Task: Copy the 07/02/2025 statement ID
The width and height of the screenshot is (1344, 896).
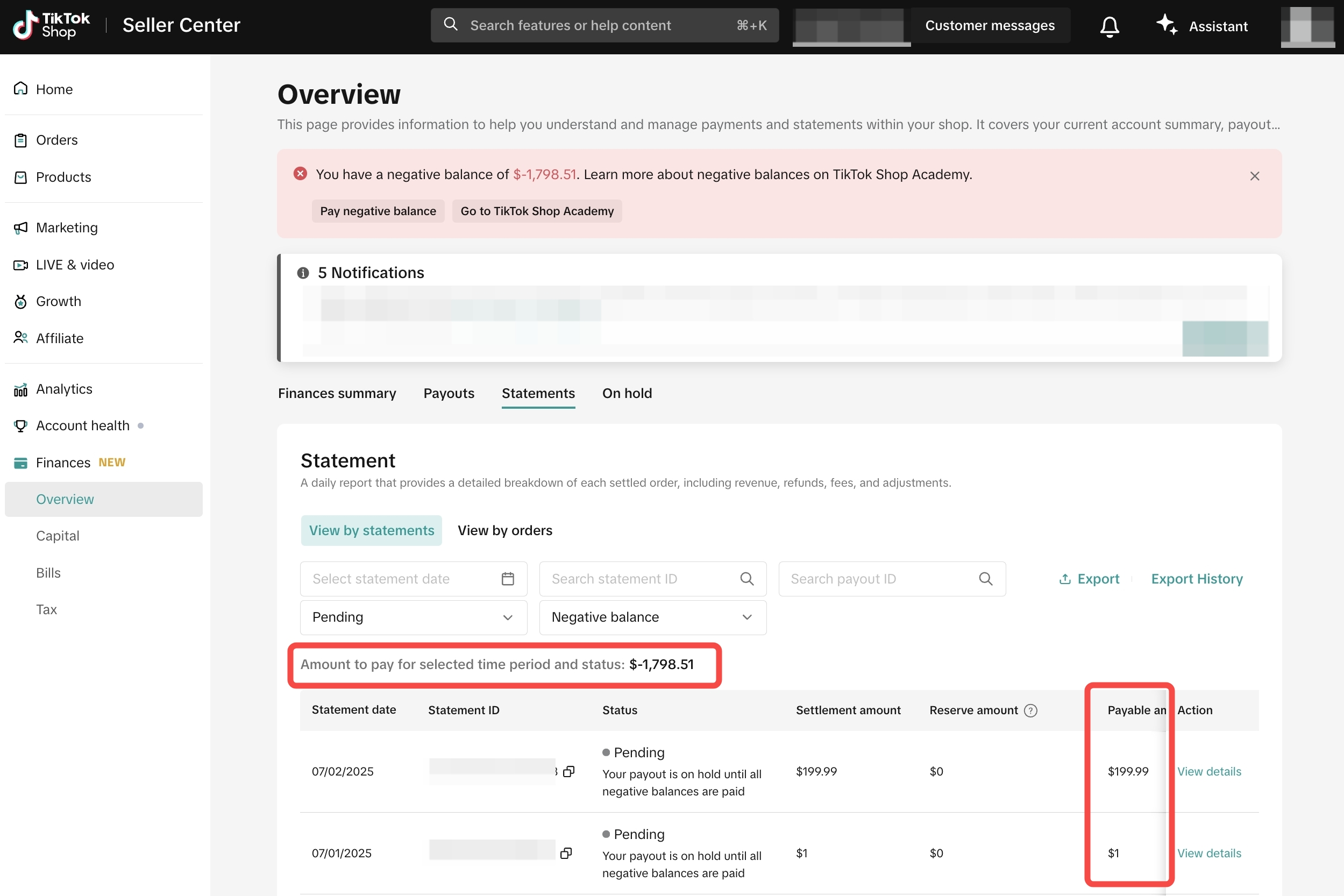Action: click(568, 771)
